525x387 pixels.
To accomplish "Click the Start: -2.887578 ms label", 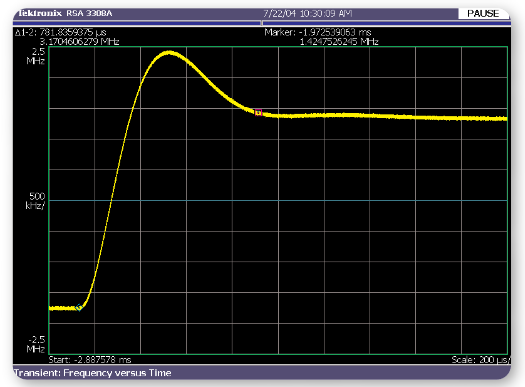I will [x=90, y=360].
